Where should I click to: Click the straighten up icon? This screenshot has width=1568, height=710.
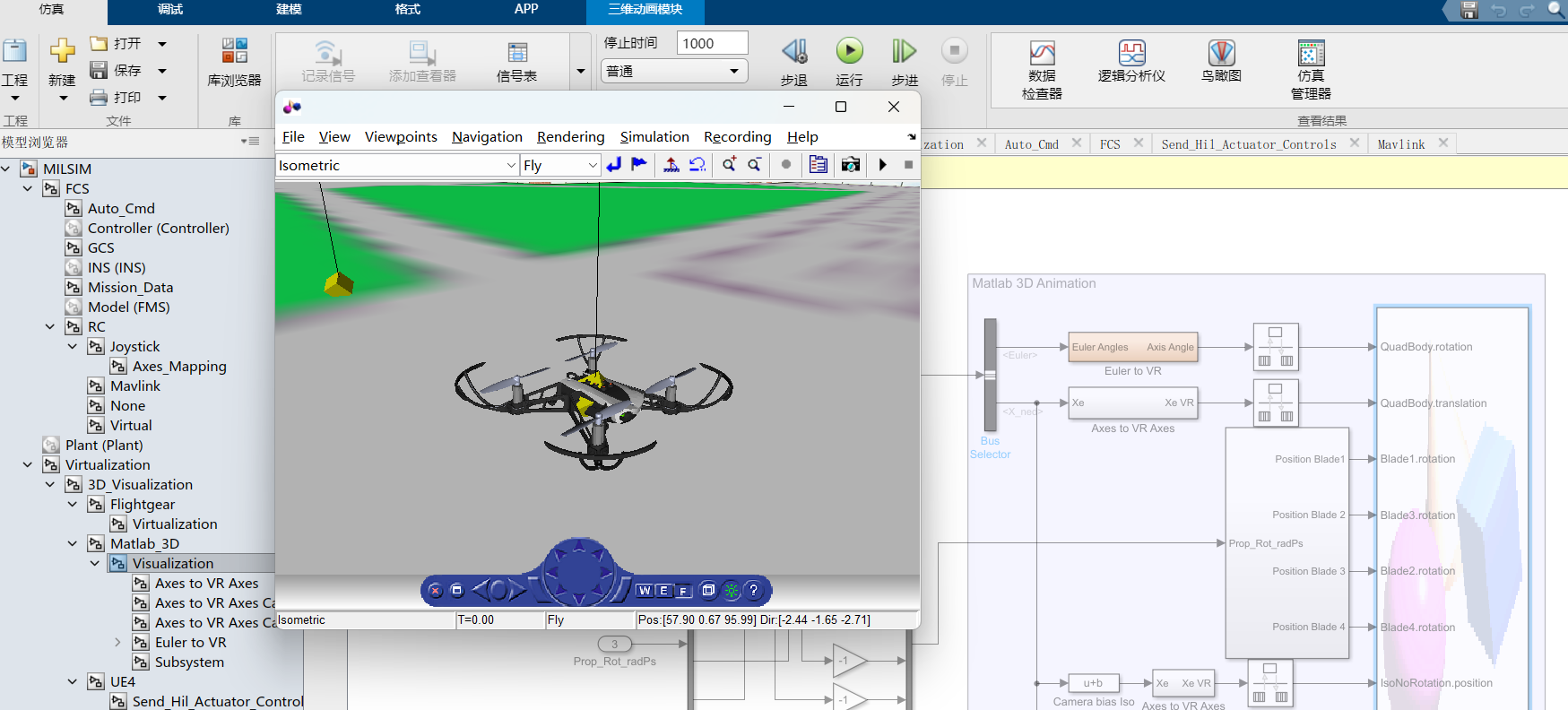tap(671, 164)
